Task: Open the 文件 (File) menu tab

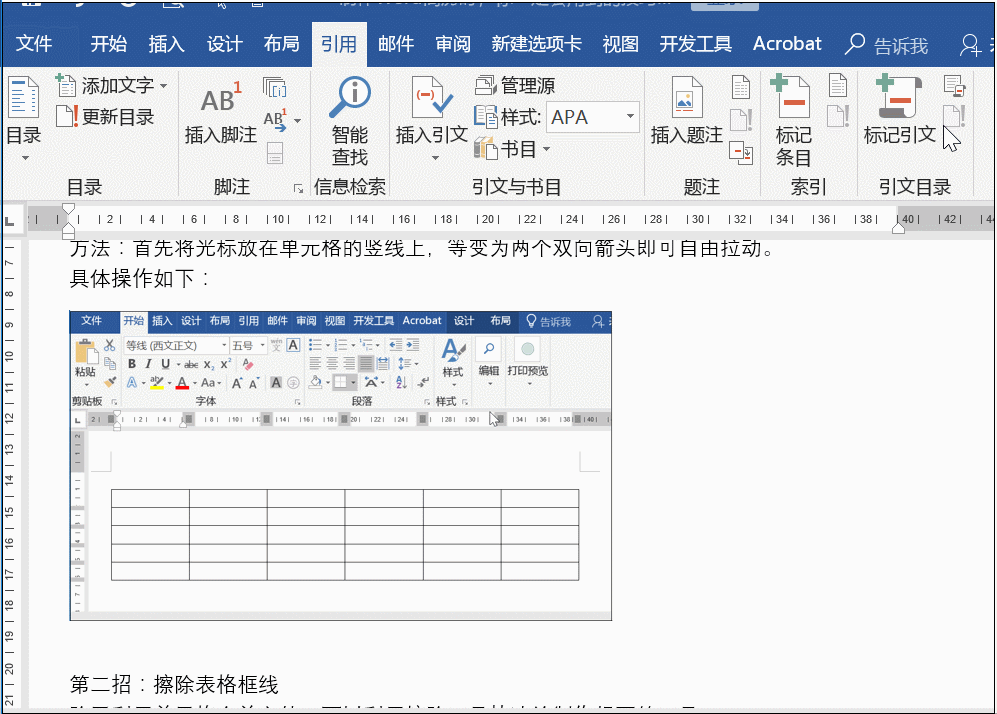Action: point(34,44)
